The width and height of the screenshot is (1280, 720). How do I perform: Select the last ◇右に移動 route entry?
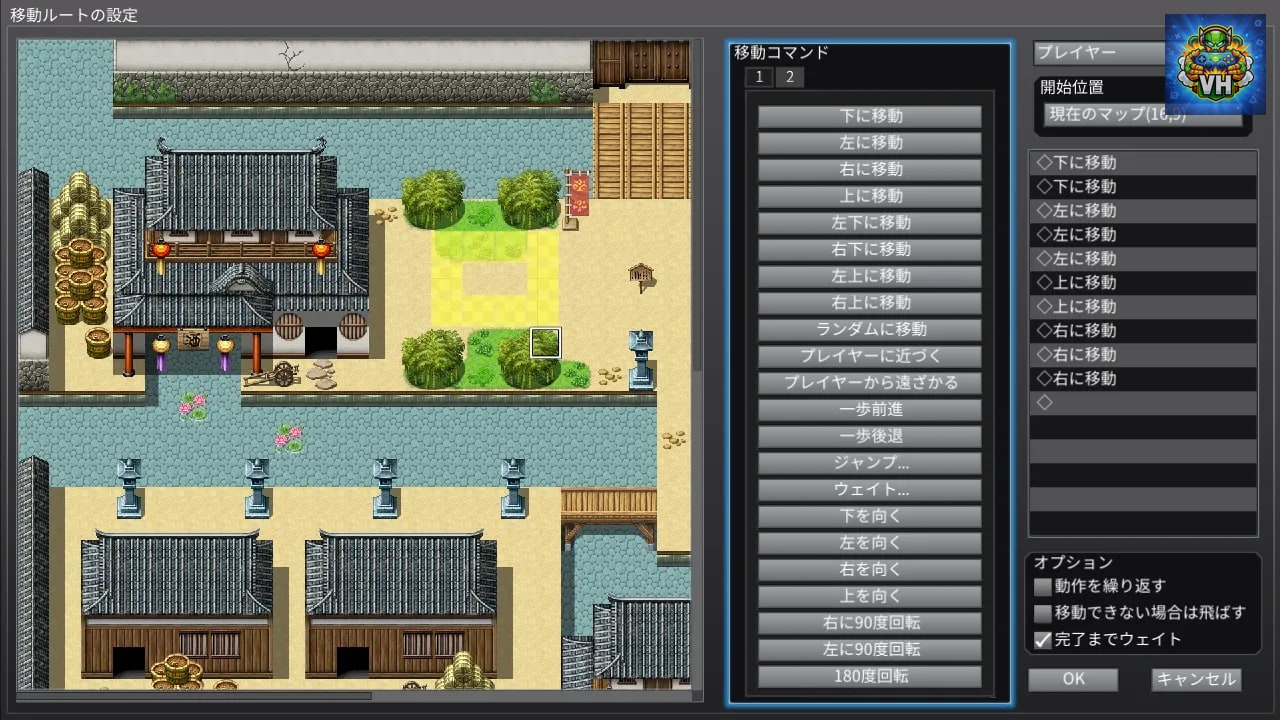(x=1143, y=378)
